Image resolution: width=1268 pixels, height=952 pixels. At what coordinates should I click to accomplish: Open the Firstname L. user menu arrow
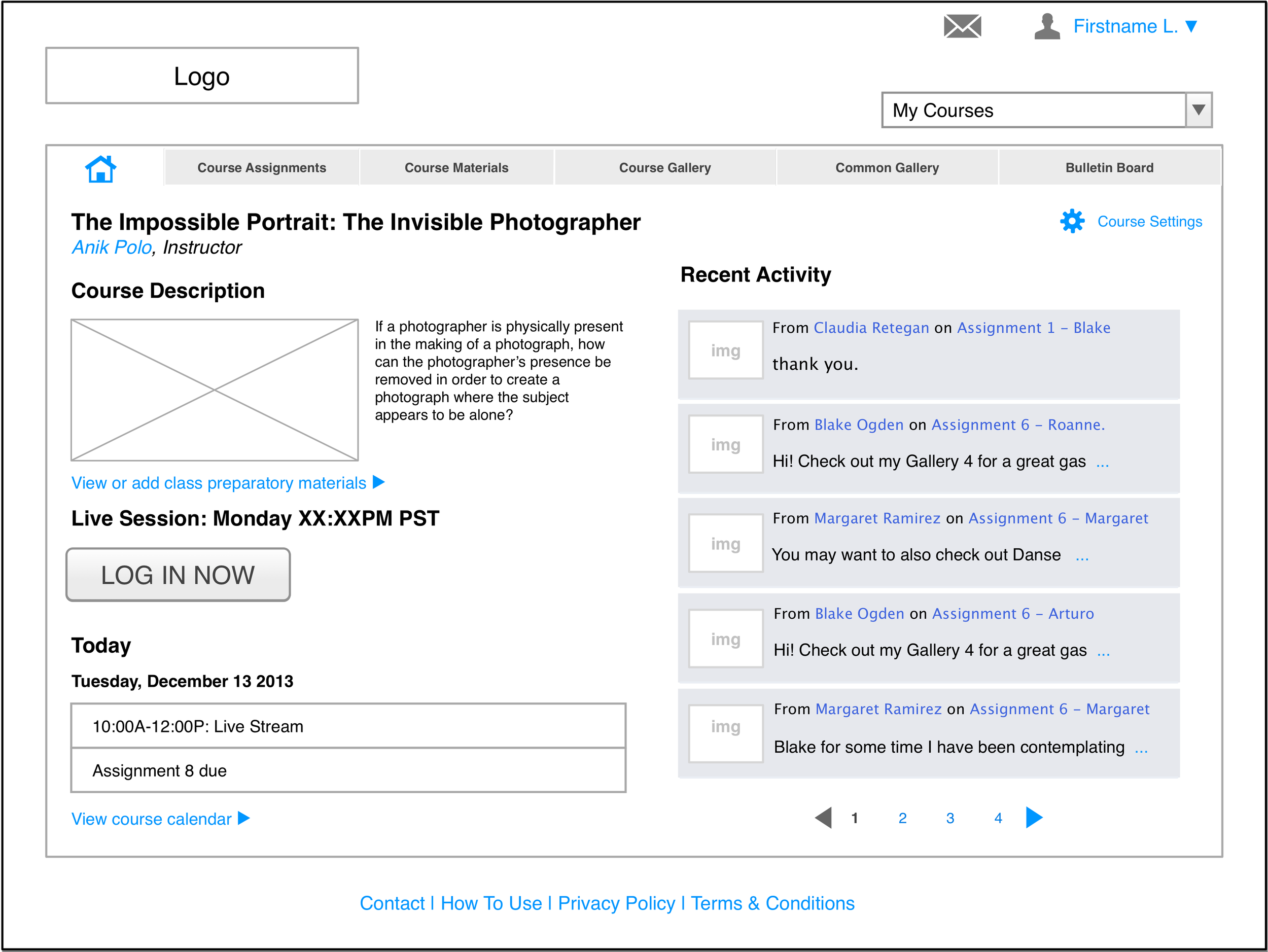pos(1191,26)
